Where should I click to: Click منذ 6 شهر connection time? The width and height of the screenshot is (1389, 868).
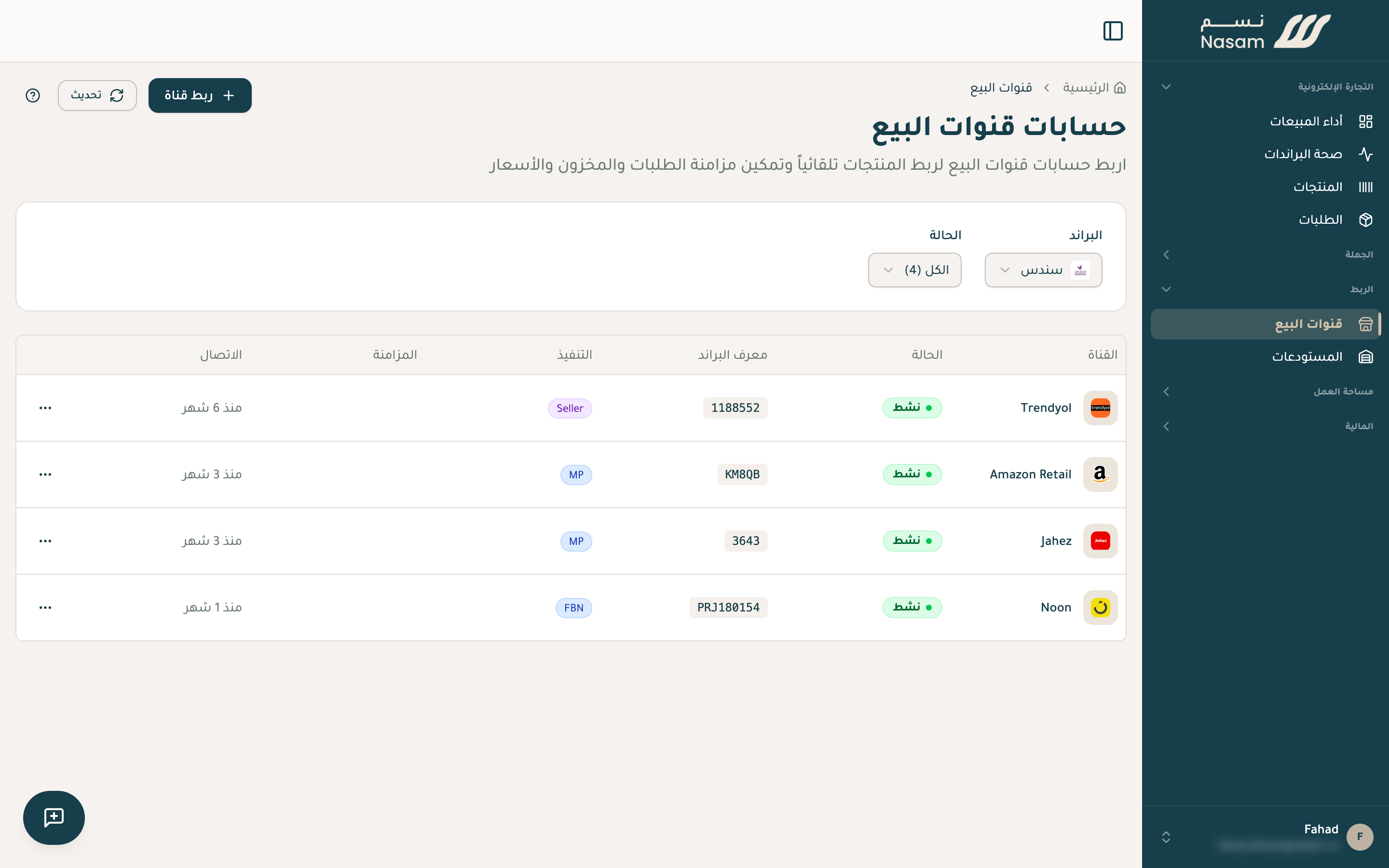tap(212, 408)
